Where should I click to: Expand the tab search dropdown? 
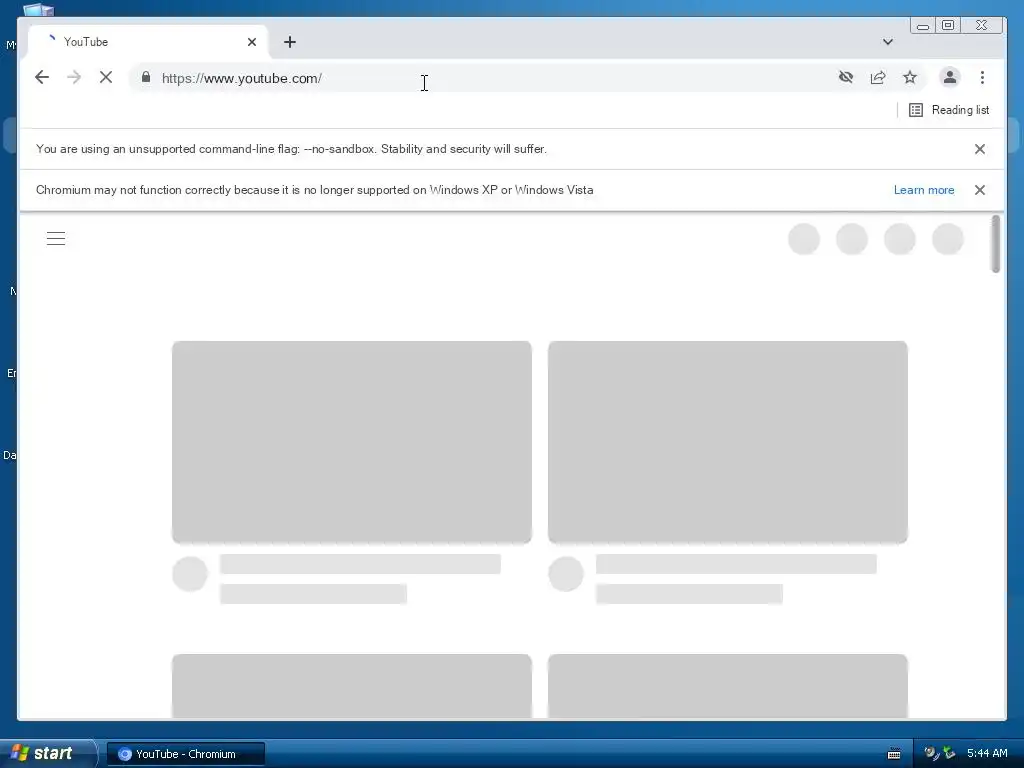[x=888, y=42]
